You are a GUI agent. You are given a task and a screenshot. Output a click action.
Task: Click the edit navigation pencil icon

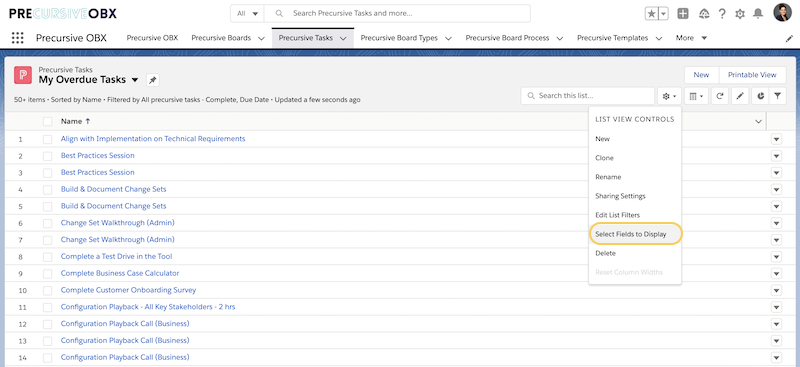(789, 38)
